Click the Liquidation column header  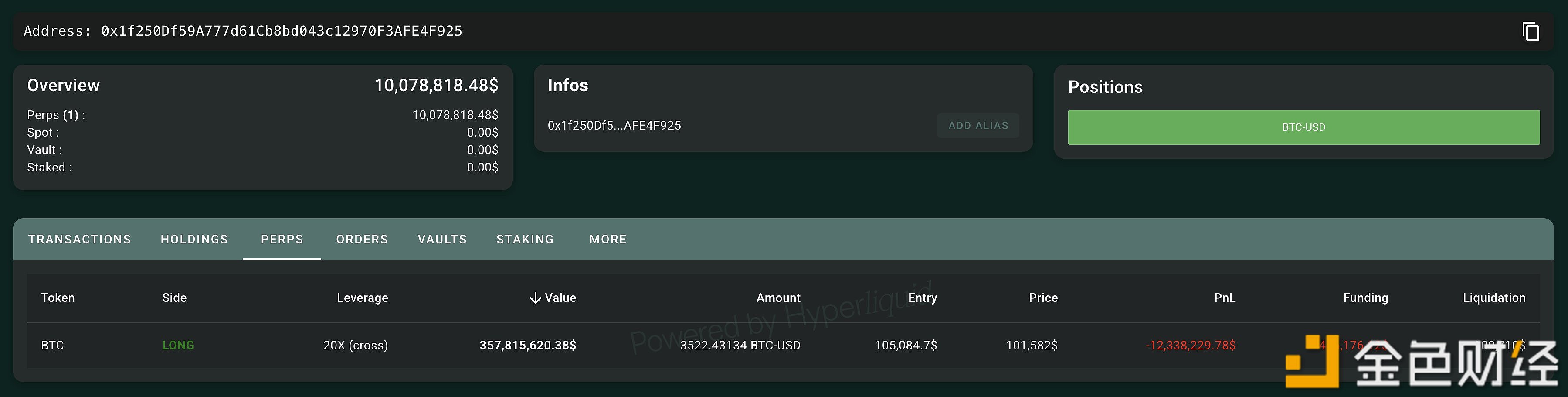1494,298
